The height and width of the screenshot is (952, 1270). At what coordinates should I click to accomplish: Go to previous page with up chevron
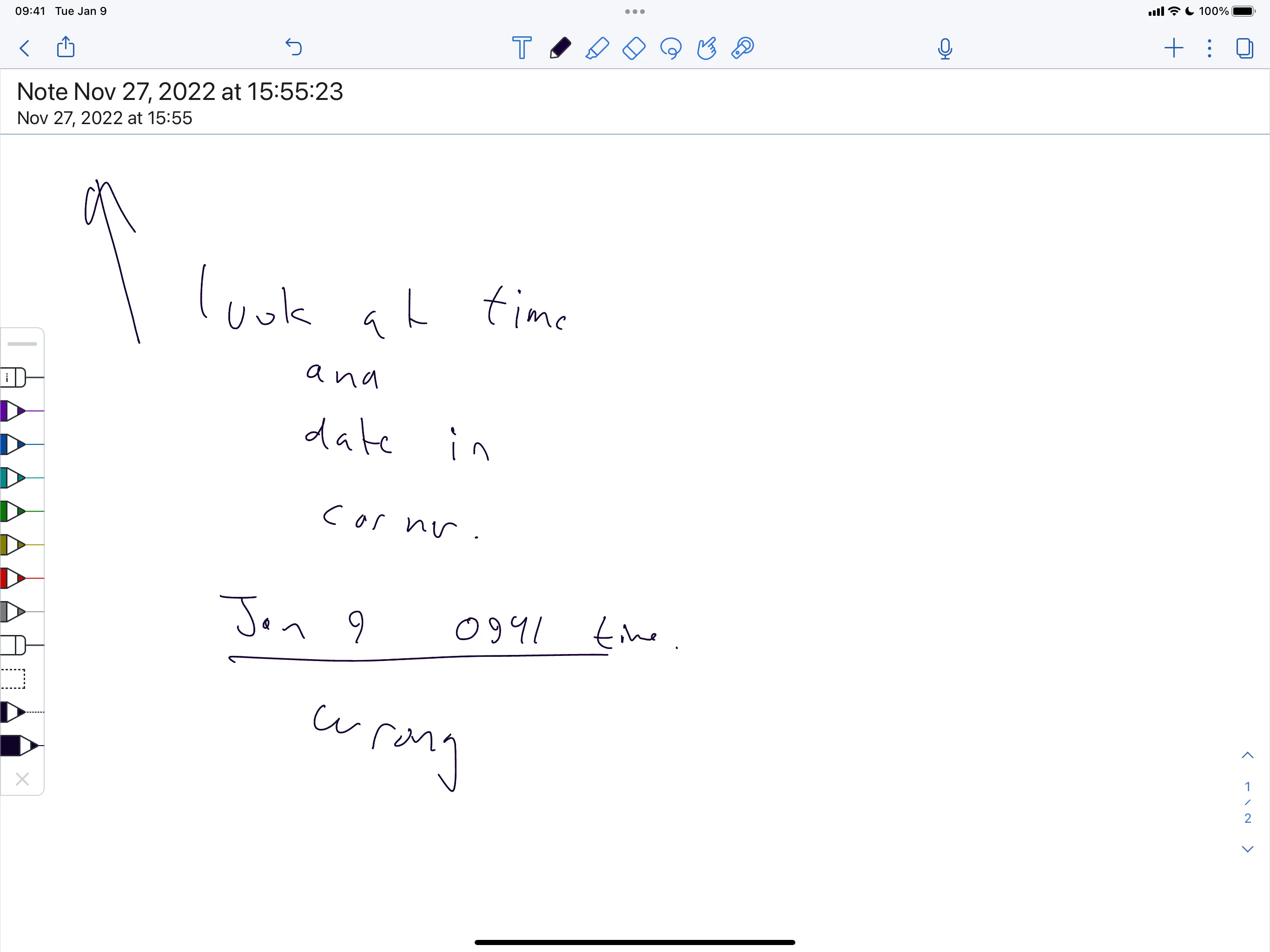(x=1247, y=755)
